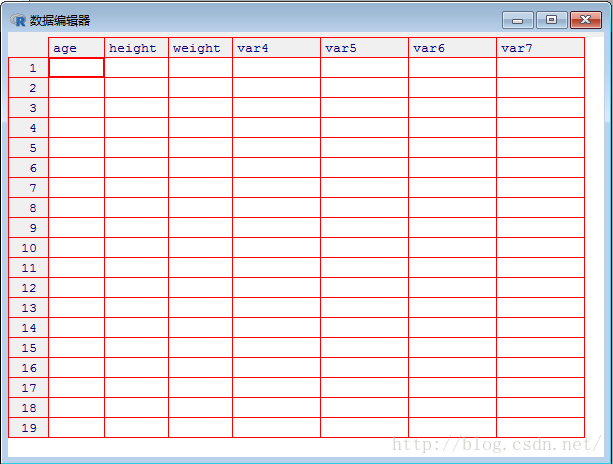This screenshot has height=464, width=613.
Task: Click row header 15
Action: [29, 348]
